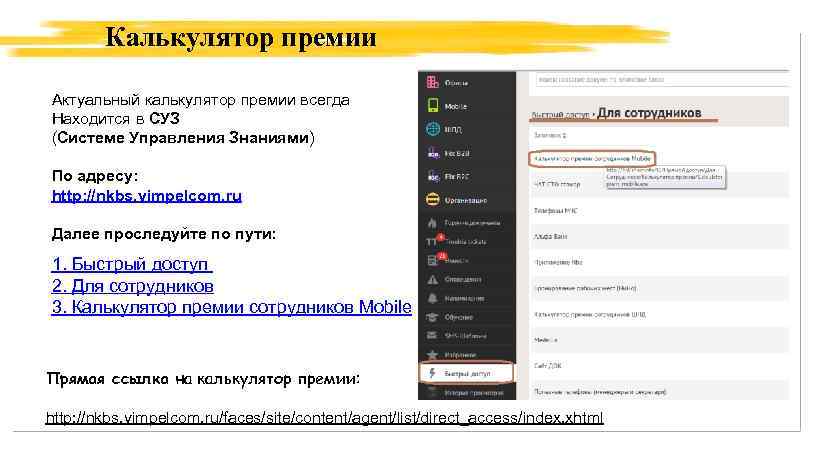Click the bell reminders icon
The width and height of the screenshot is (821, 462).
coord(432,298)
